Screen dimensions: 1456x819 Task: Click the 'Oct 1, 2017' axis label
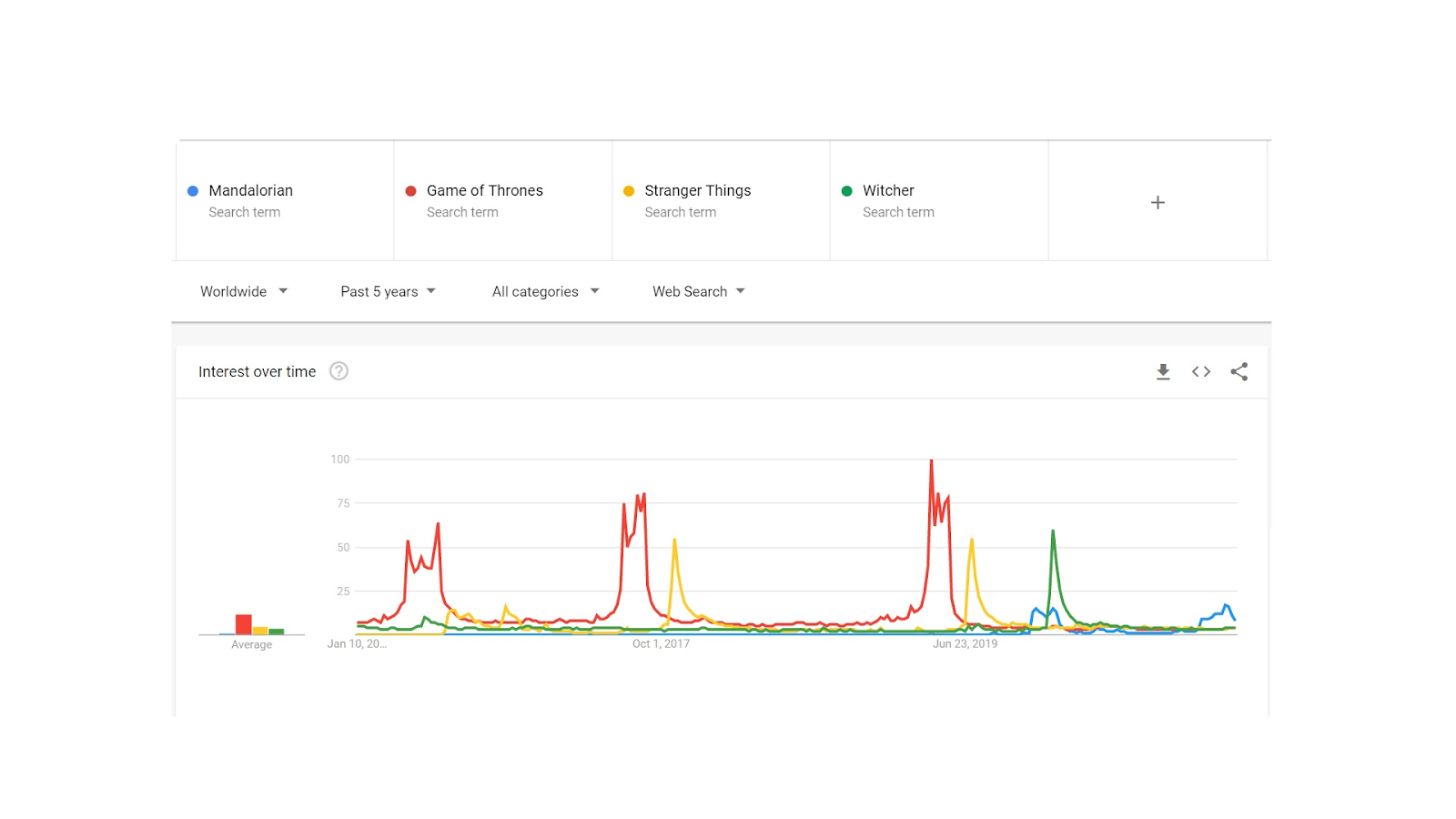[662, 643]
